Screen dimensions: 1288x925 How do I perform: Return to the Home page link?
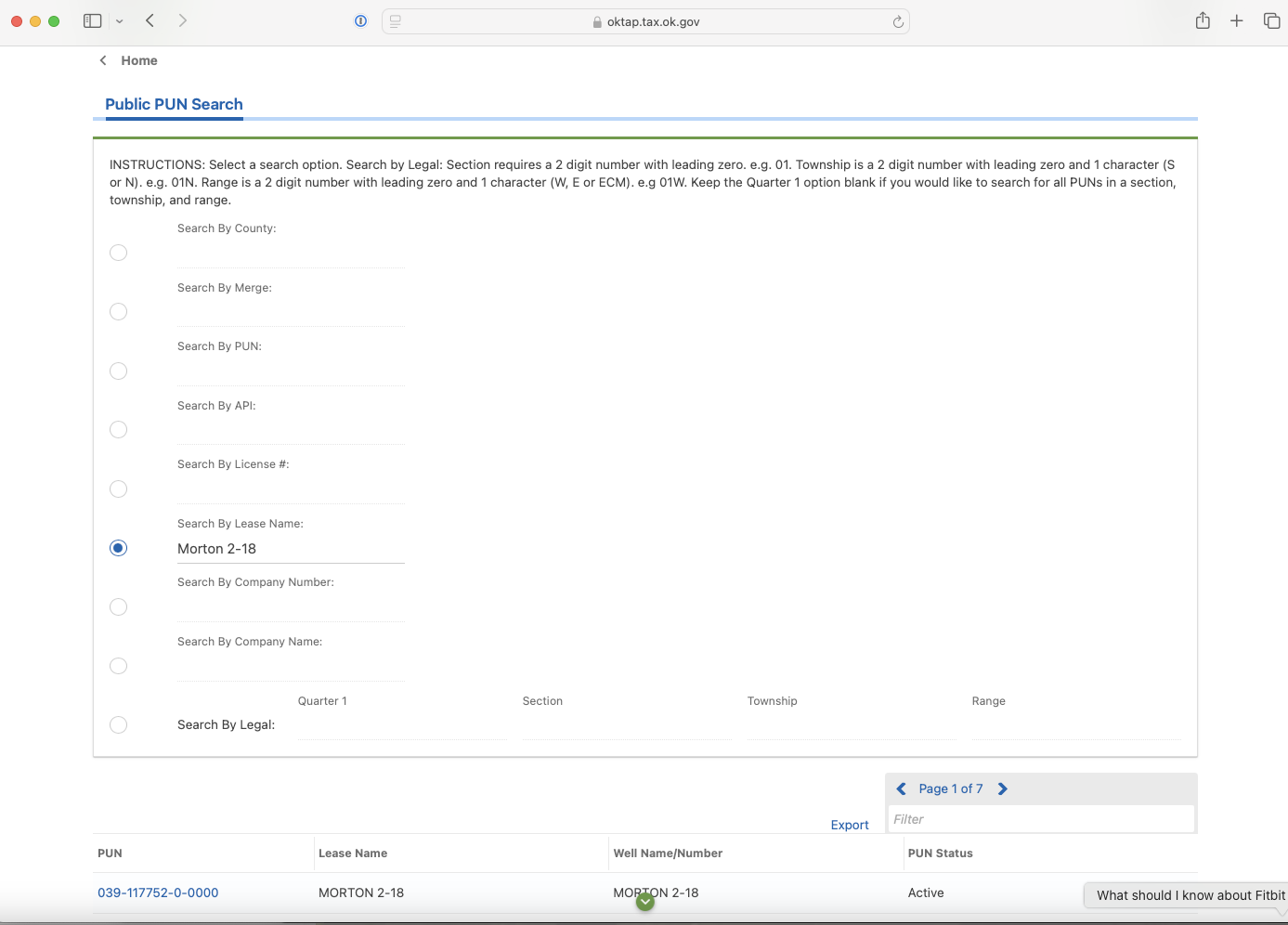(x=139, y=60)
